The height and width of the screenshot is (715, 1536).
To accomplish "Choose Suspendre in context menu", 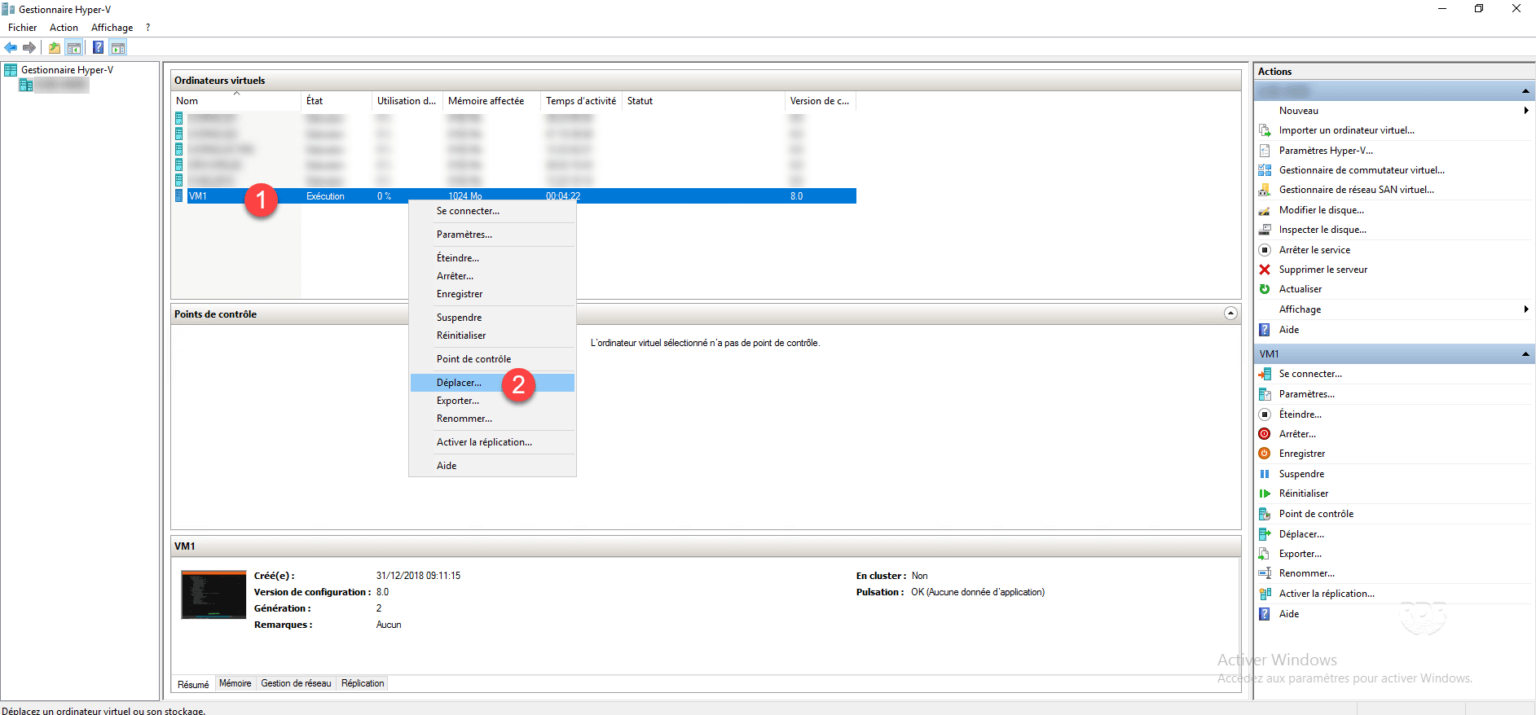I will tap(492, 317).
